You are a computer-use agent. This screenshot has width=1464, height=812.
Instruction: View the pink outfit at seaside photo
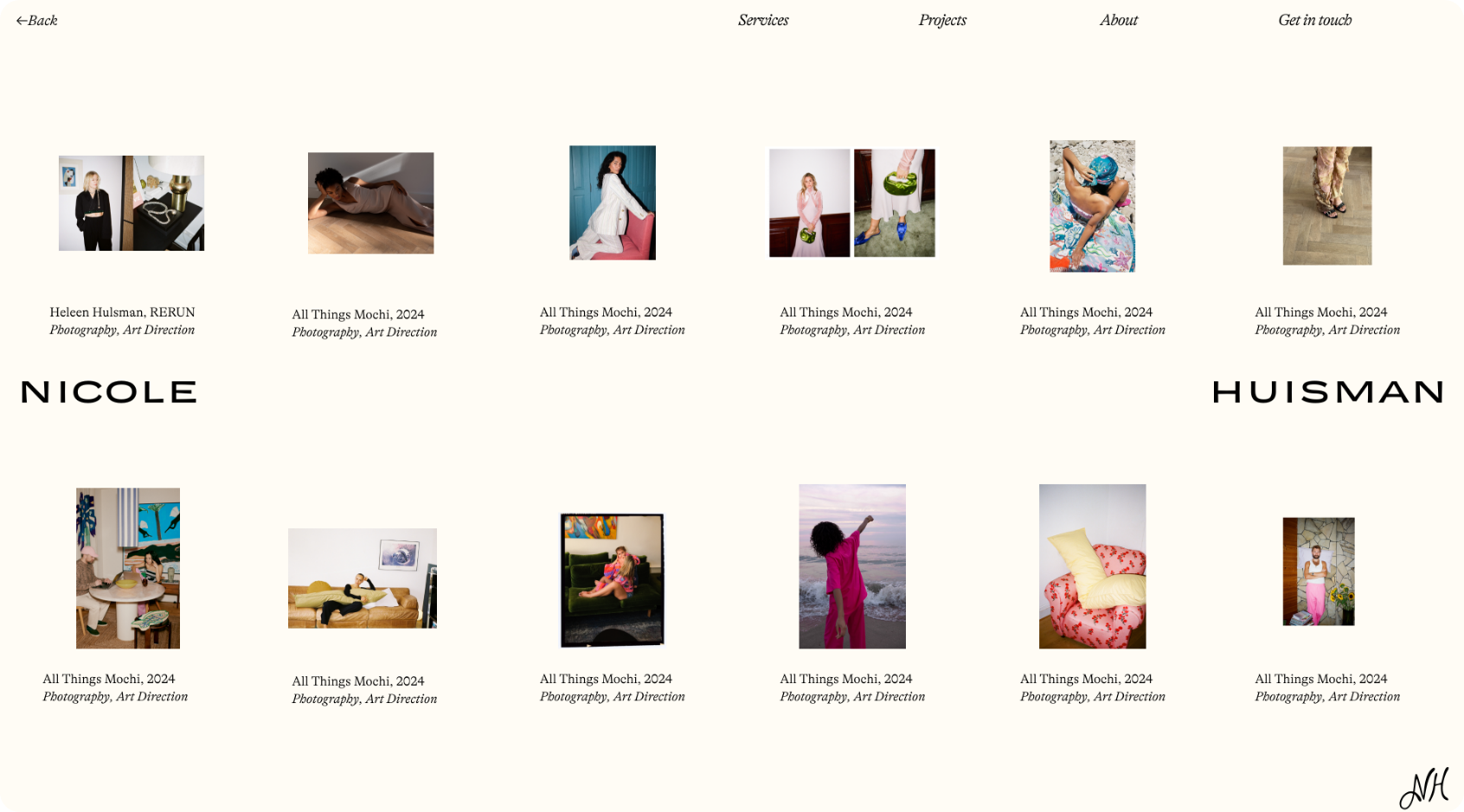tap(852, 566)
